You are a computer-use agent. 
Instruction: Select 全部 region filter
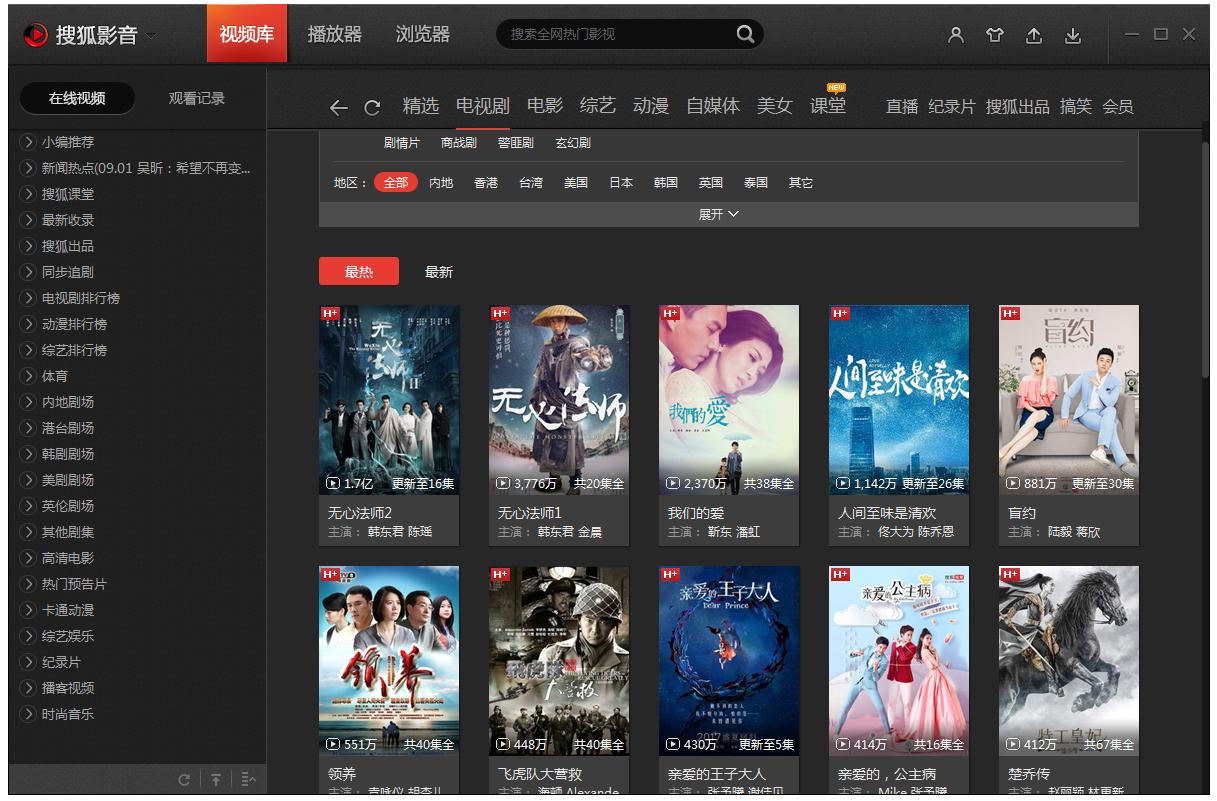point(396,183)
